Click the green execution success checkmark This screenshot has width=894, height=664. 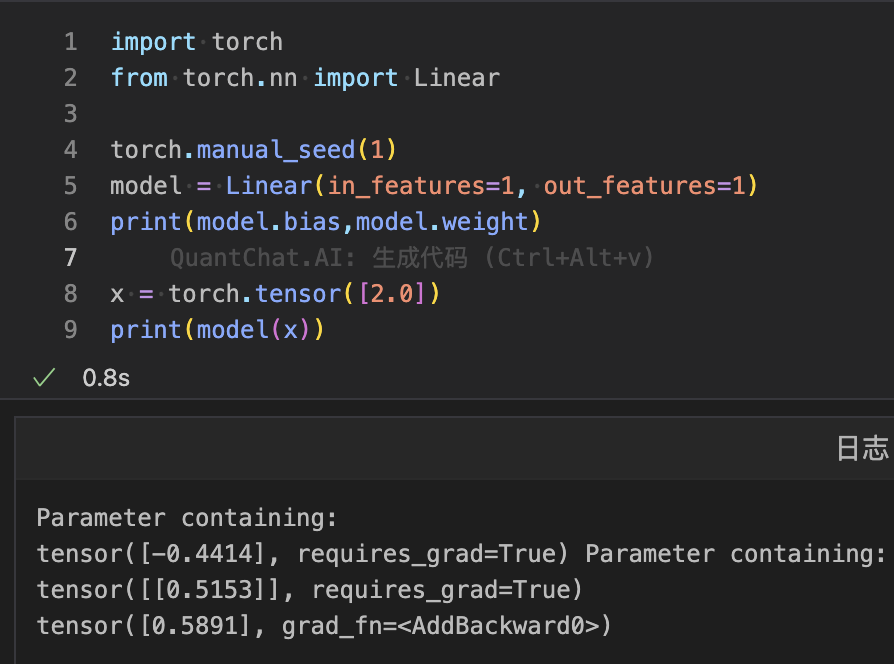43,378
